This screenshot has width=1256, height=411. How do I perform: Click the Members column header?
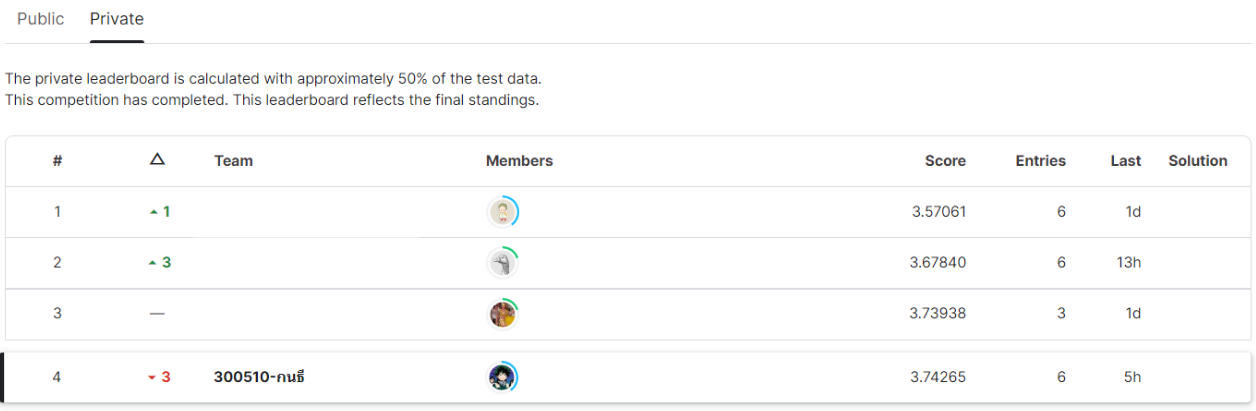click(519, 161)
